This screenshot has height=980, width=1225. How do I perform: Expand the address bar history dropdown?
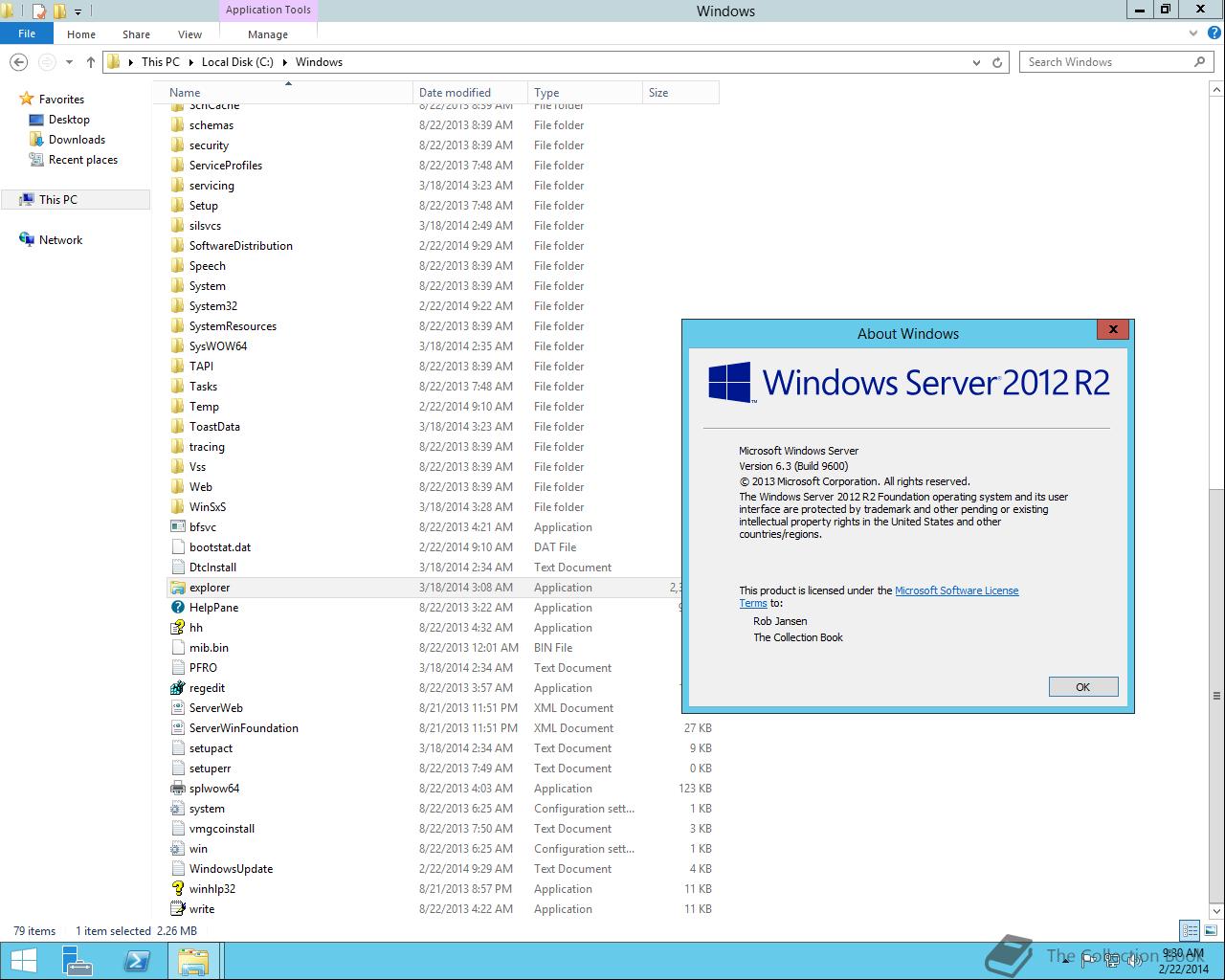(976, 62)
